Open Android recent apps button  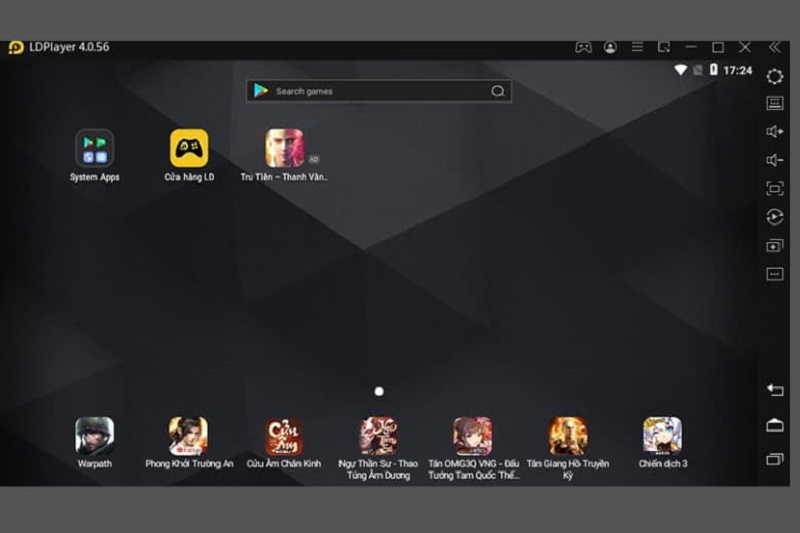pyautogui.click(x=774, y=459)
